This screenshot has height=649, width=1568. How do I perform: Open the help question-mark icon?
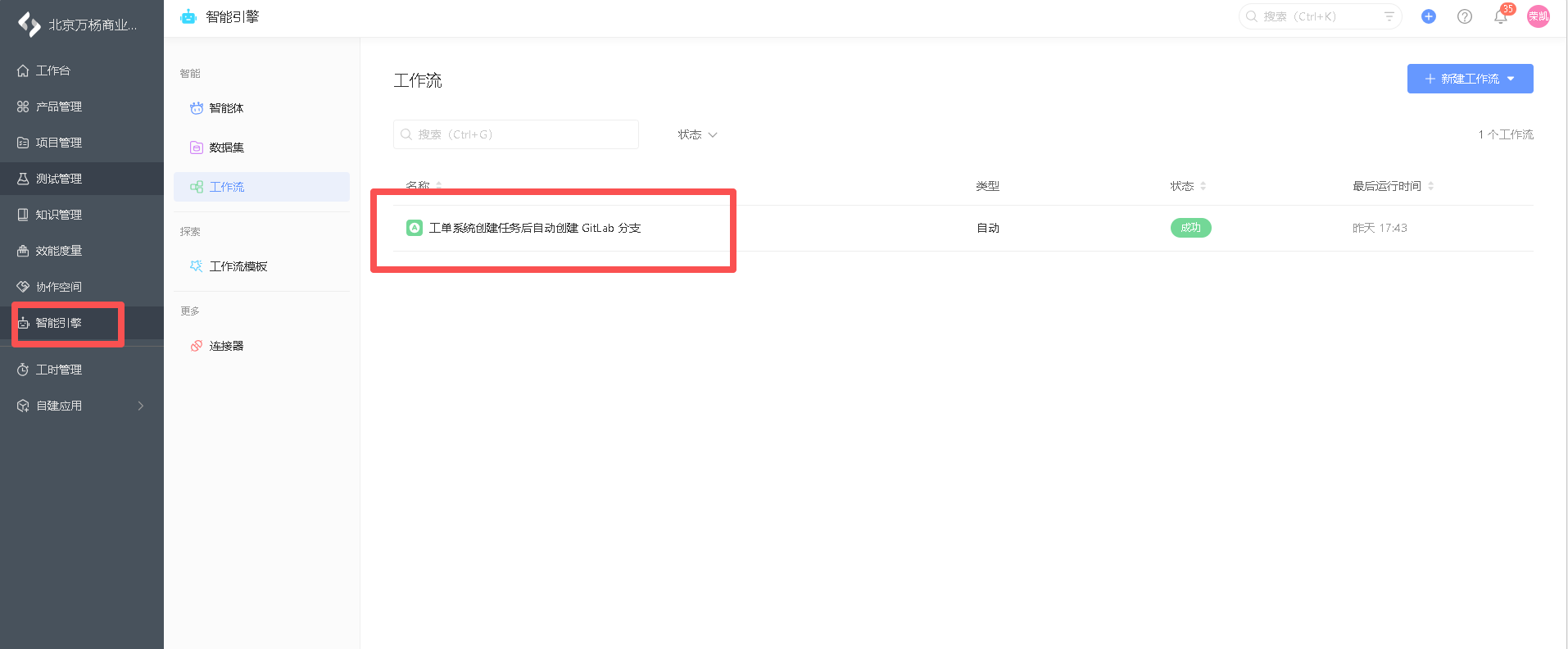click(x=1465, y=16)
